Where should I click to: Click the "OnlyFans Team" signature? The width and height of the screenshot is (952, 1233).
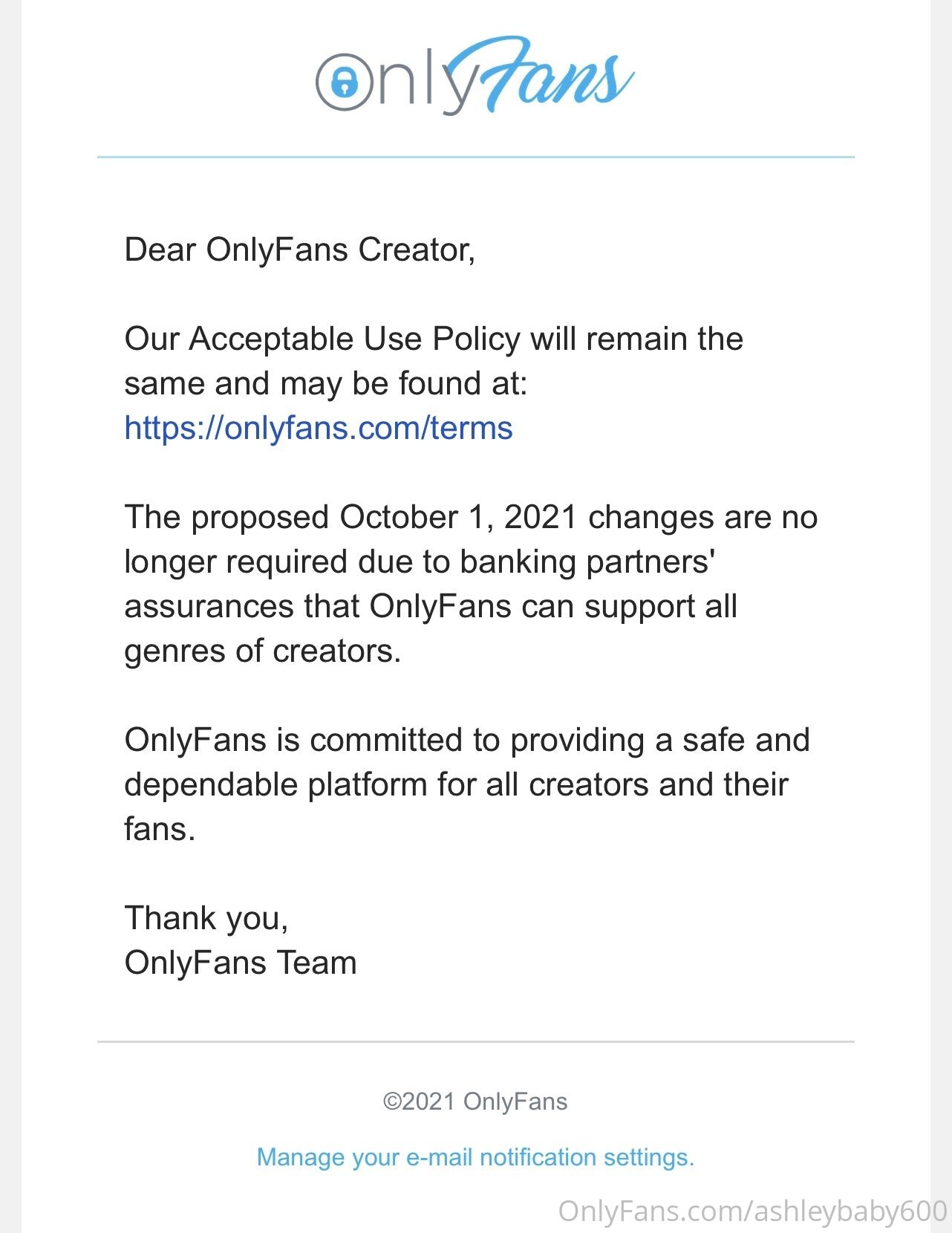pyautogui.click(x=241, y=963)
